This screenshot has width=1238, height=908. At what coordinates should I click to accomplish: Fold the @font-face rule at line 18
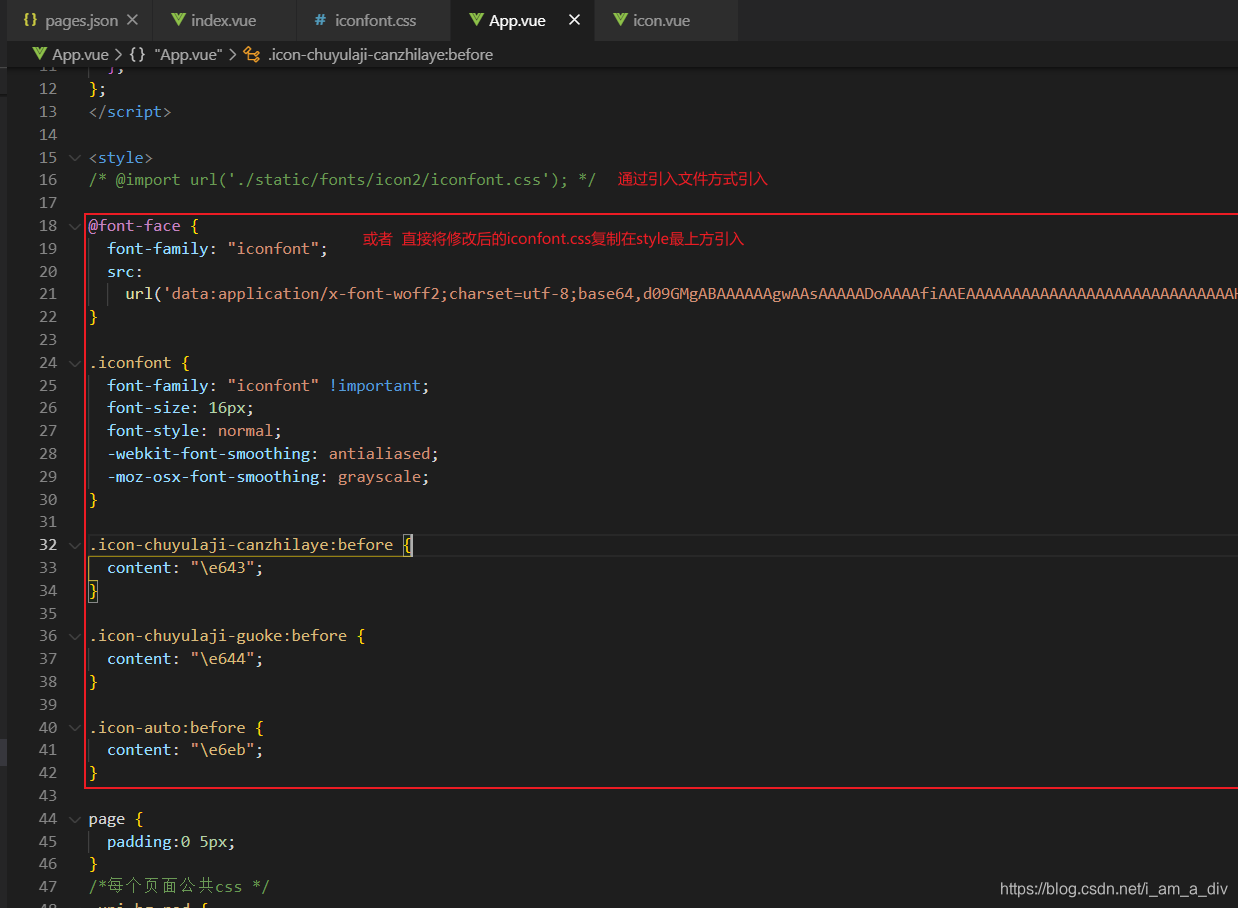tap(75, 226)
